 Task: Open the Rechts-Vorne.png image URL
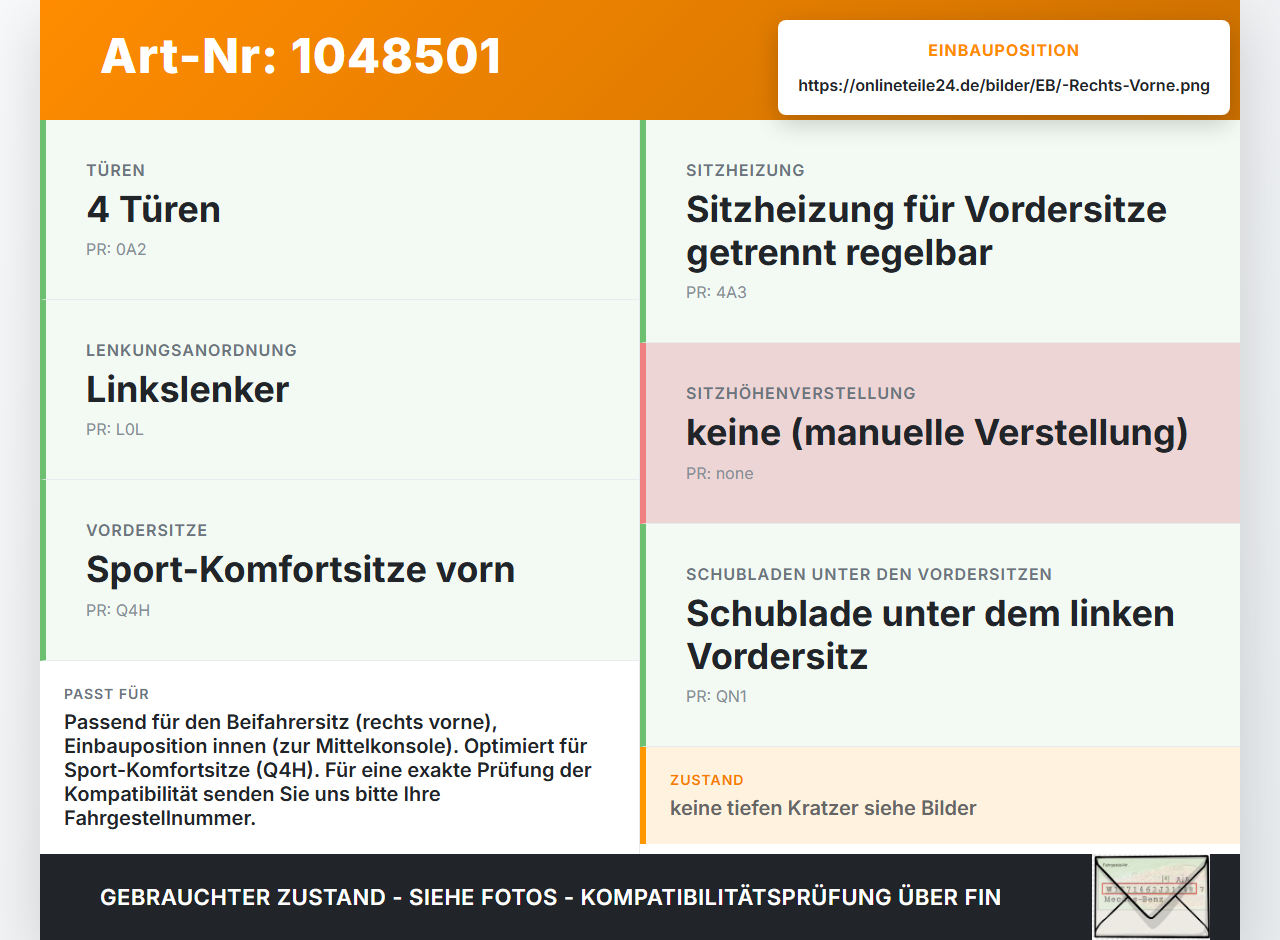1004,86
